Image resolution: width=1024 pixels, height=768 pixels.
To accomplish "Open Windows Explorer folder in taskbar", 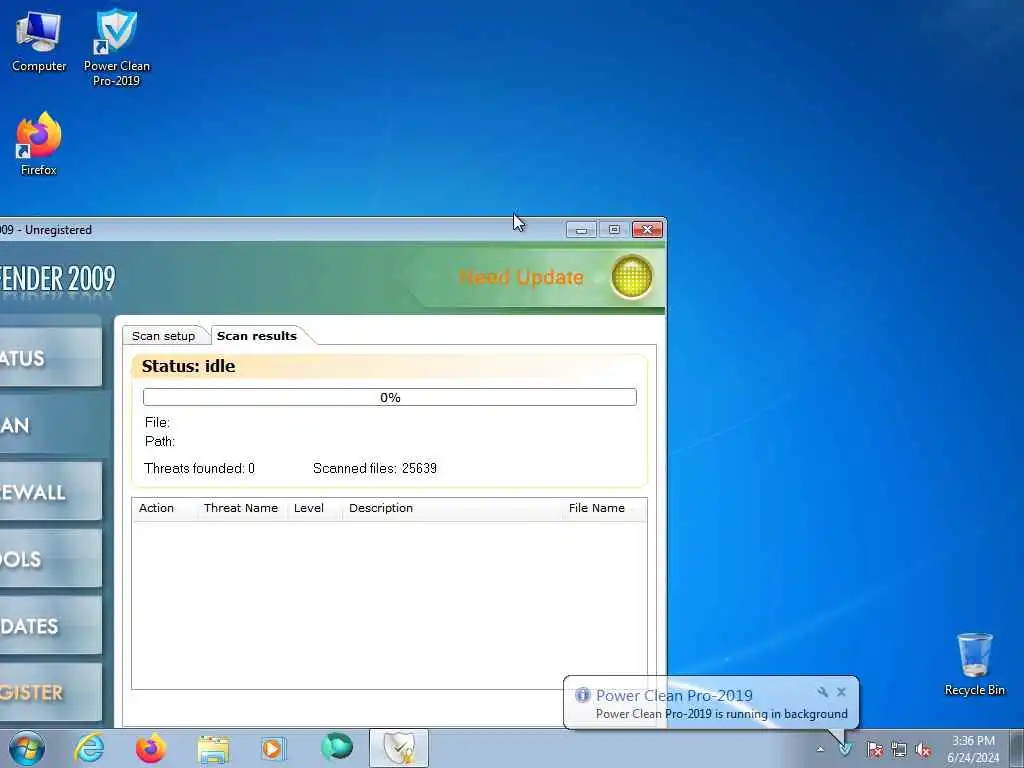I will 213,750.
